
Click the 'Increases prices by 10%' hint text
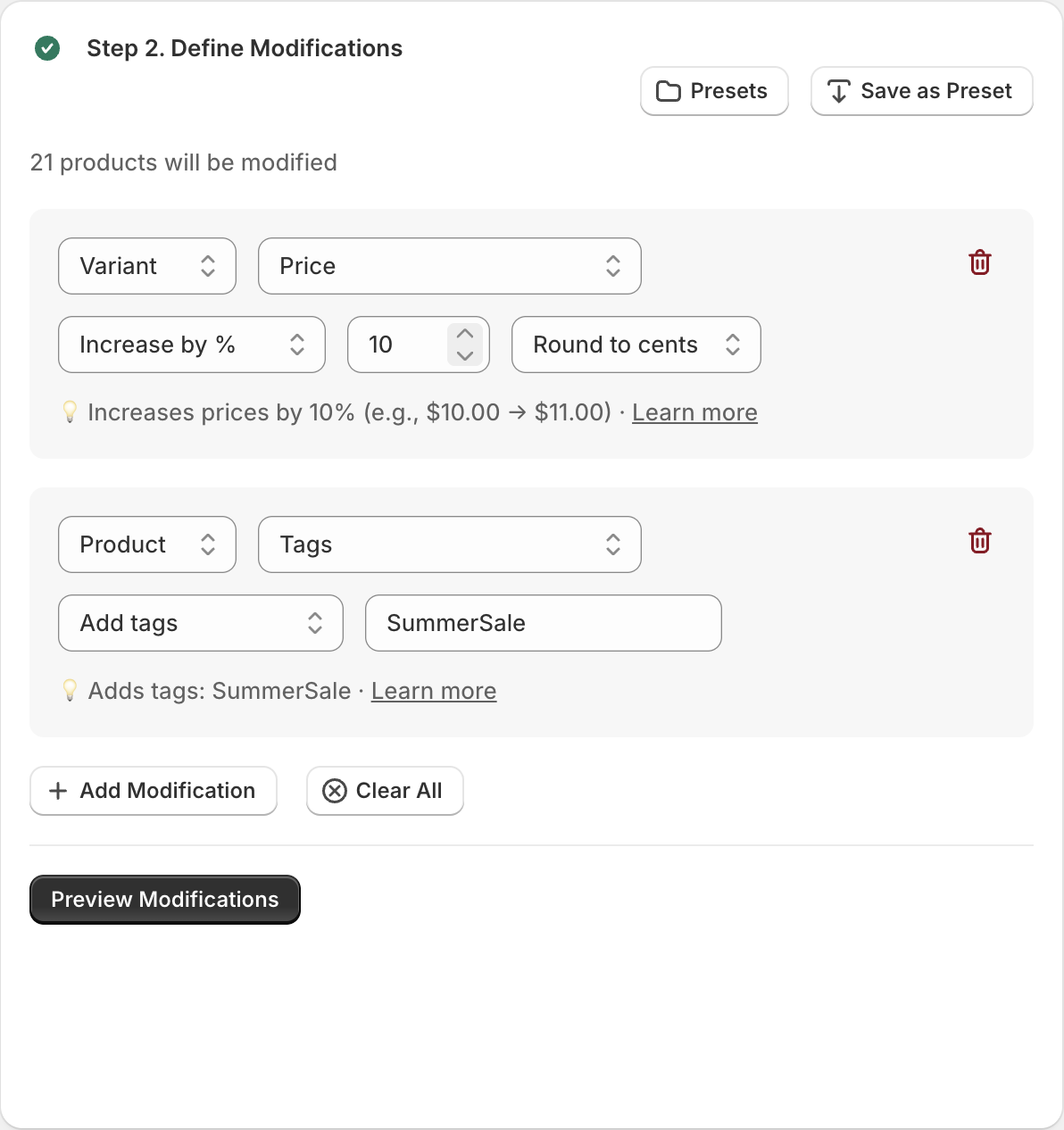350,412
